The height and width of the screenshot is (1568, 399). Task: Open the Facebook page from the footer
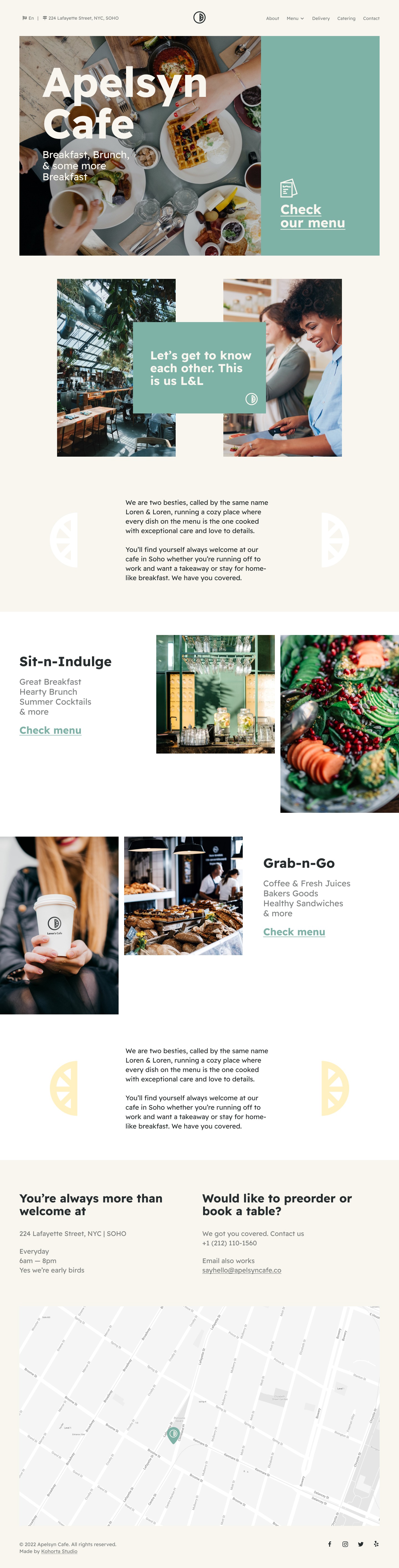click(x=329, y=1544)
